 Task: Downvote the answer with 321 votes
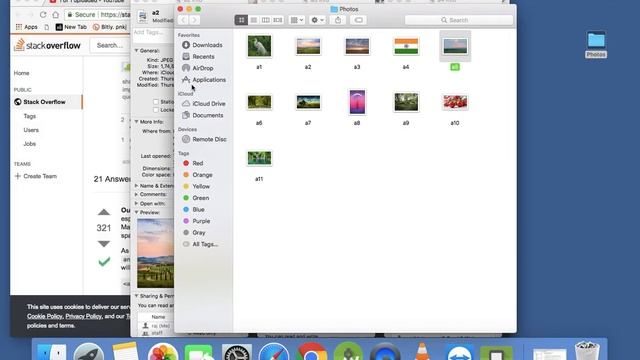(104, 244)
